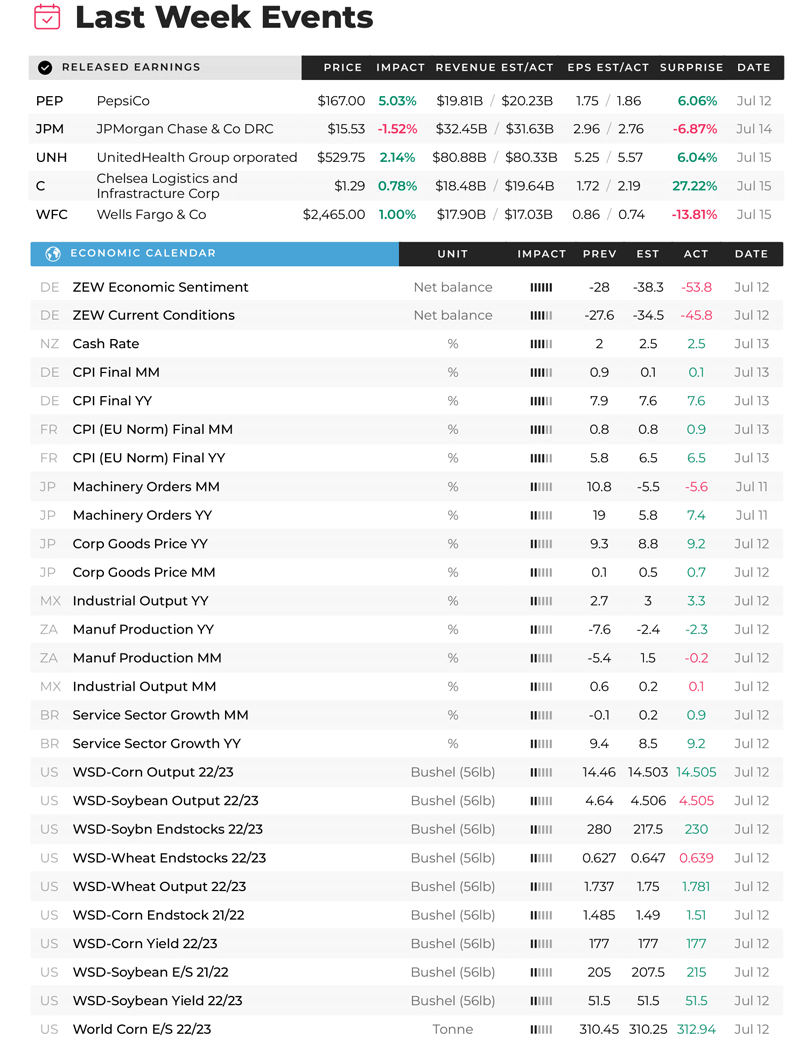The height and width of the screenshot is (1061, 806).
Task: Select the PEP ticker symbol
Action: [x=49, y=101]
